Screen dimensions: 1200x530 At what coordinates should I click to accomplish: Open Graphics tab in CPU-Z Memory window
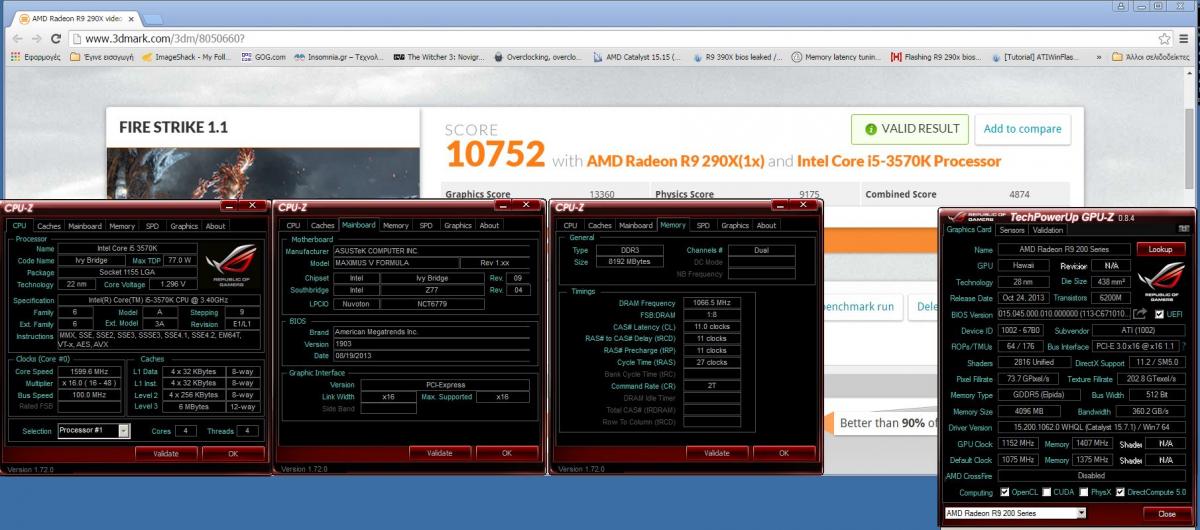pos(734,225)
